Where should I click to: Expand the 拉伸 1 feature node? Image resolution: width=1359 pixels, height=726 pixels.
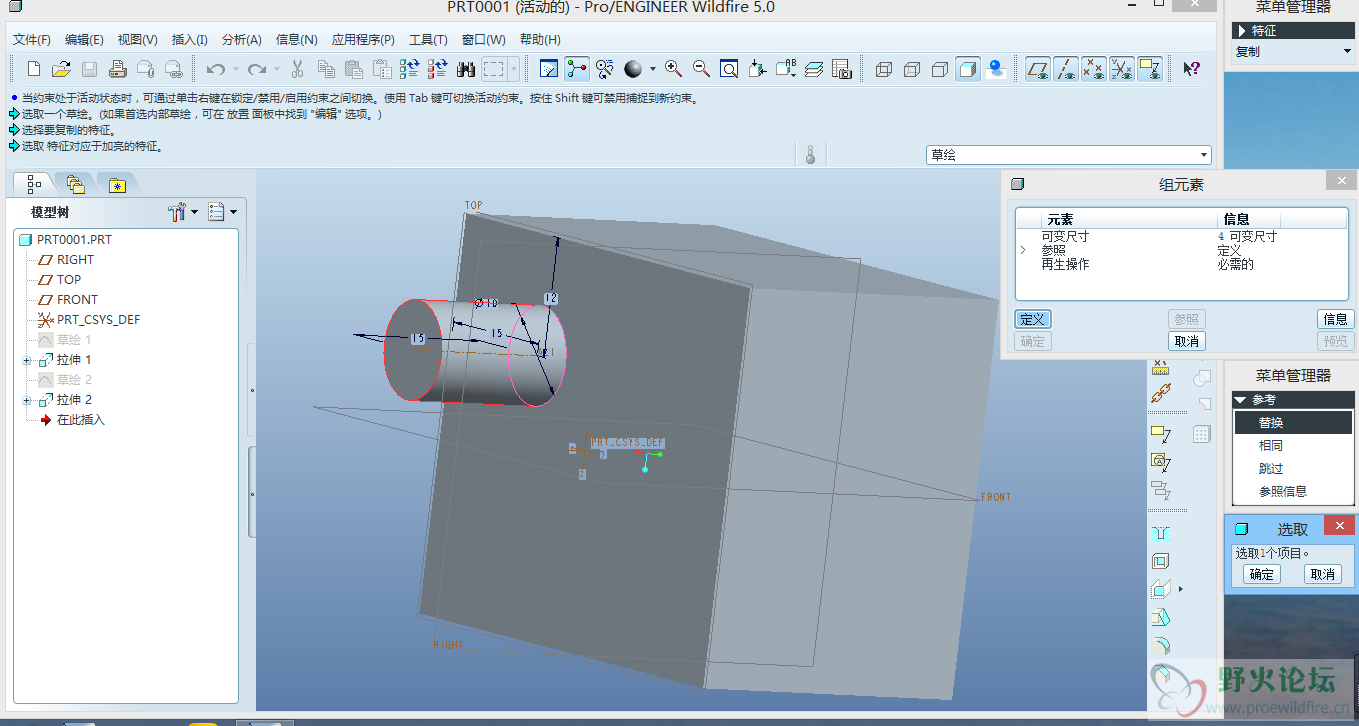coord(26,360)
